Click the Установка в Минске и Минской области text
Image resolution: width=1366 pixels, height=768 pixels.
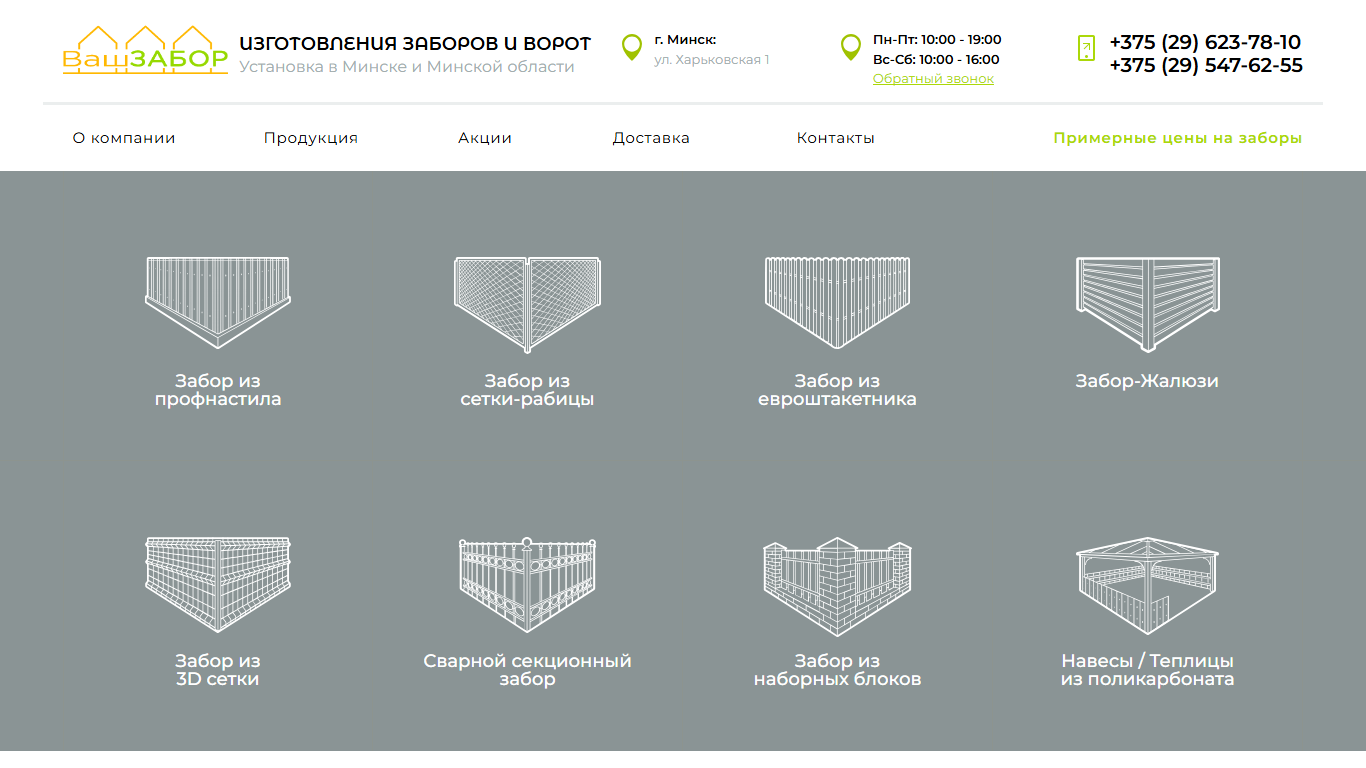pos(407,67)
